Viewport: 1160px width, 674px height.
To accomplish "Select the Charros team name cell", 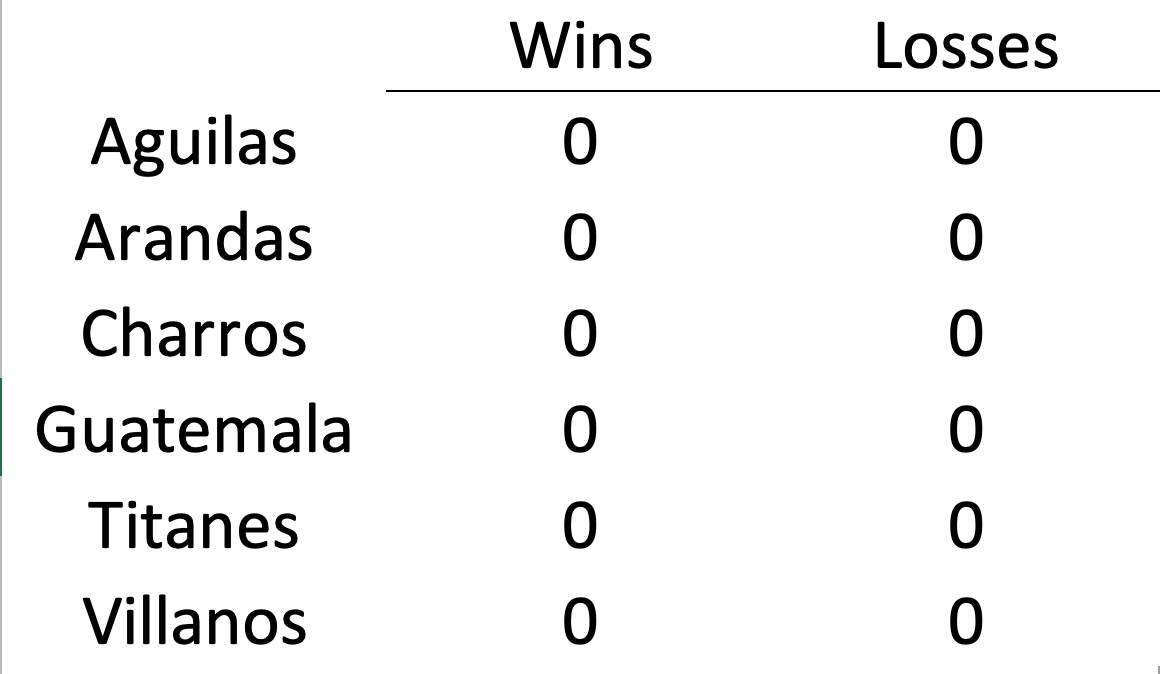I will coord(194,334).
